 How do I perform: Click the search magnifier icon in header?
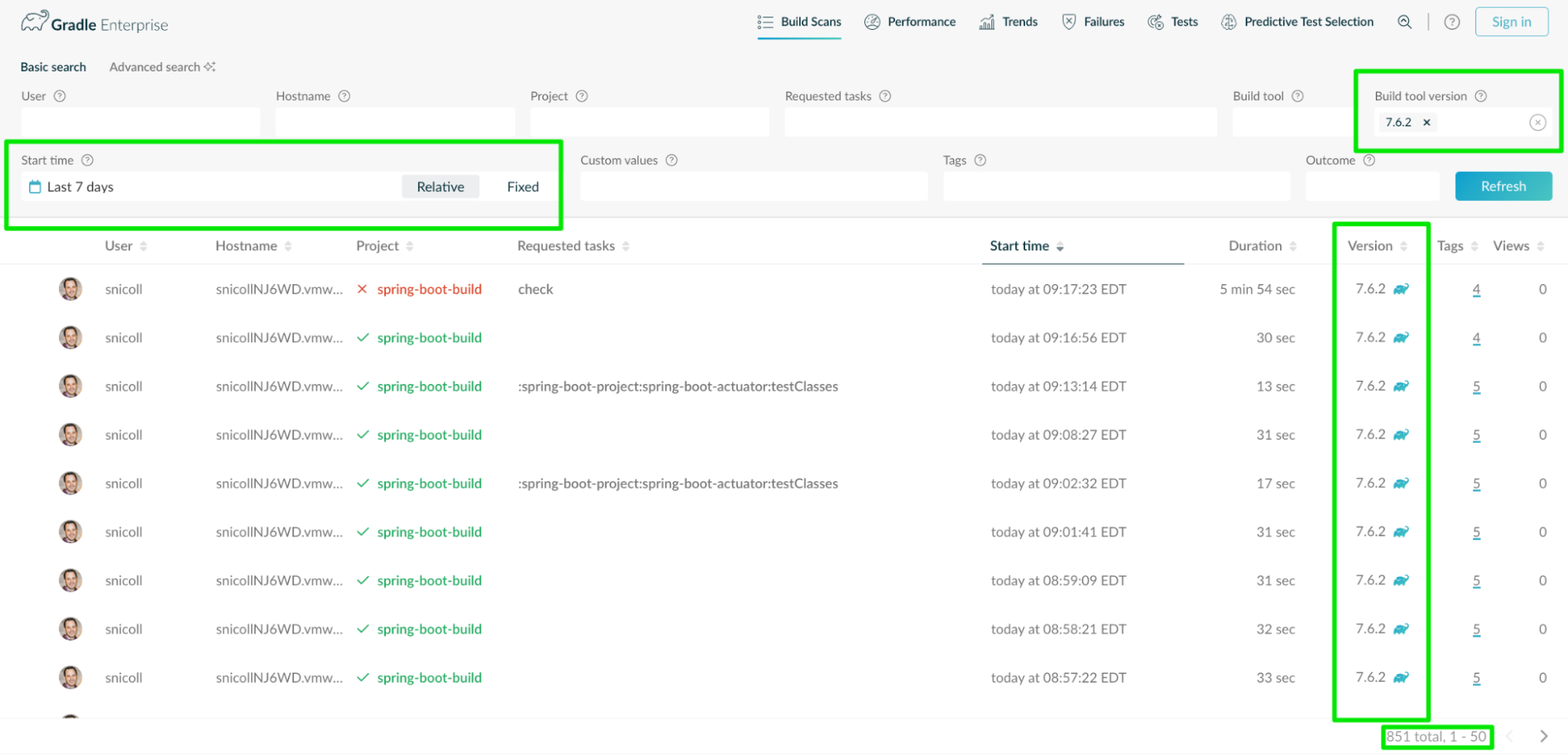pyautogui.click(x=1404, y=22)
